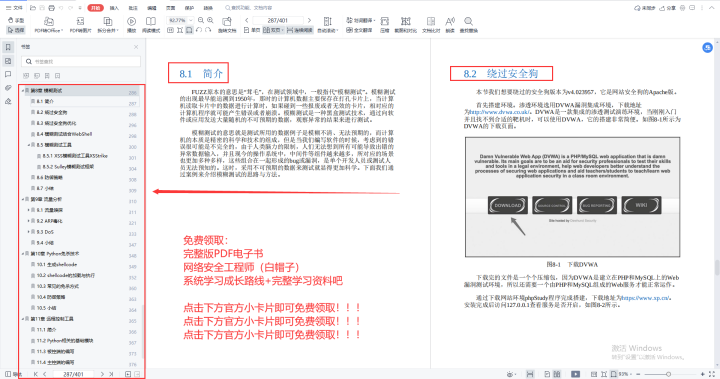Screen dimensions: 720x379
Task: Expand the 9.2 ARP bookmark entry
Action: point(29,221)
